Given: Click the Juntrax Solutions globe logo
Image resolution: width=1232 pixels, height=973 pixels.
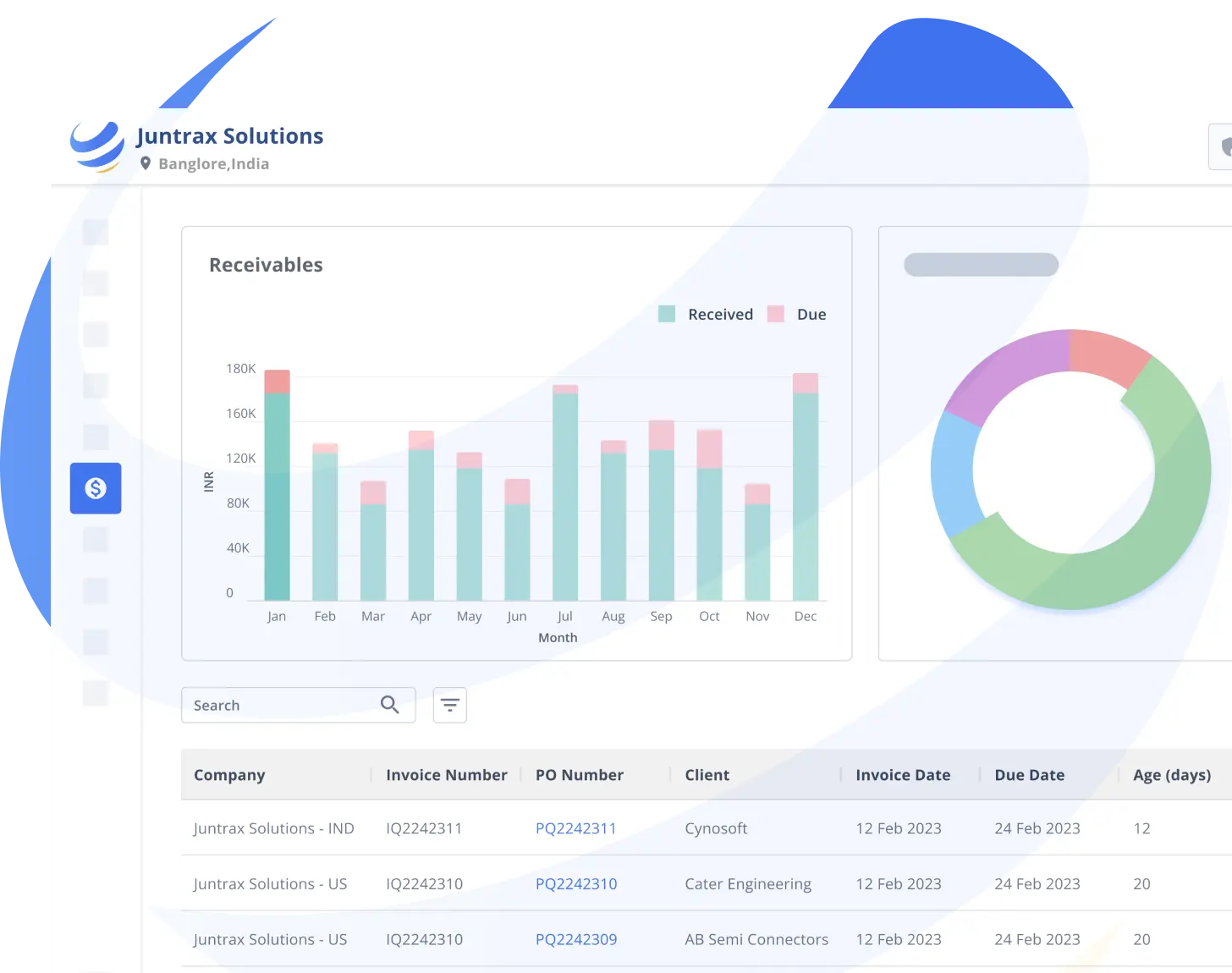Looking at the screenshot, I should tap(96, 146).
